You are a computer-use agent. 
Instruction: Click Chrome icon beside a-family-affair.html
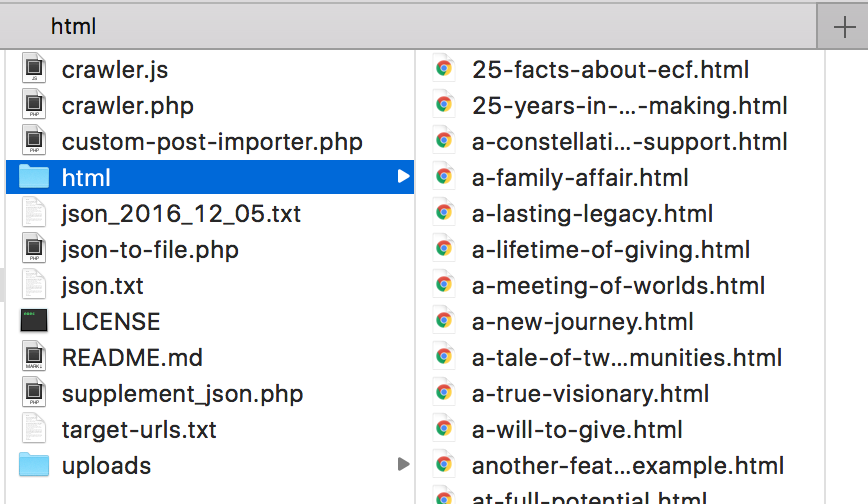443,176
